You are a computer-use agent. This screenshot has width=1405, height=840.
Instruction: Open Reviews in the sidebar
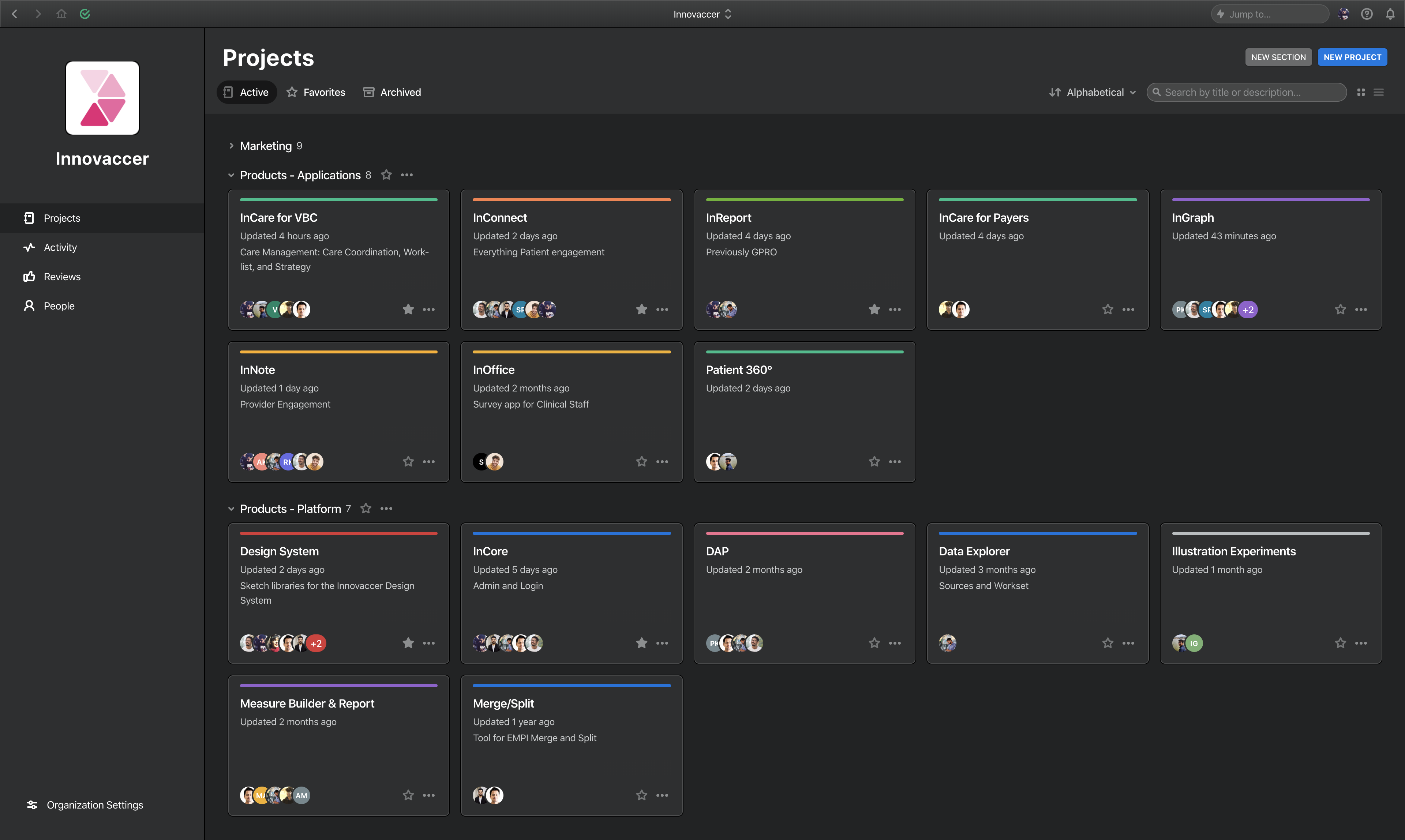click(102, 277)
